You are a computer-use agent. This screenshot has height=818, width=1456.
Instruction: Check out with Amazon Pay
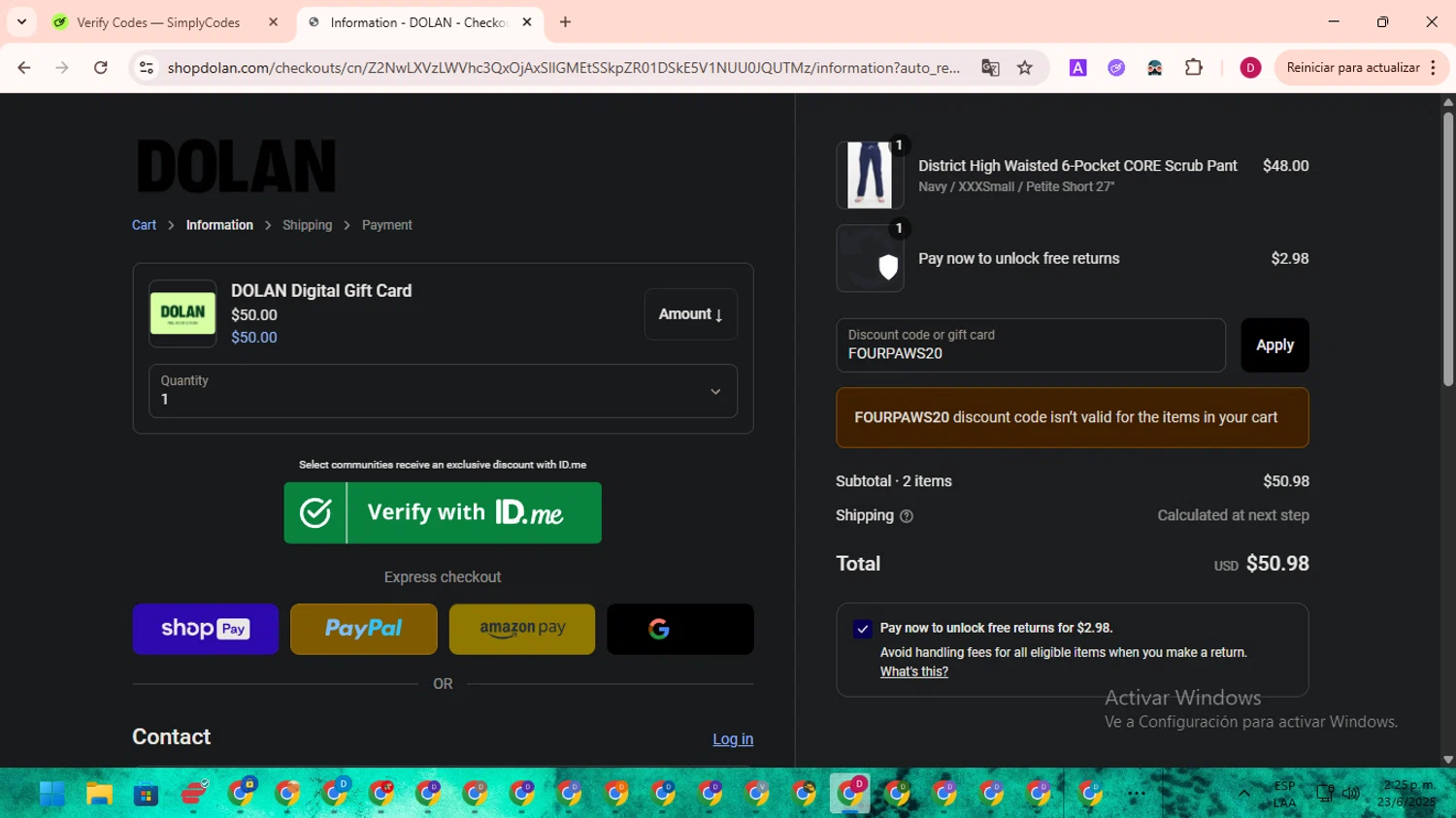[522, 629]
